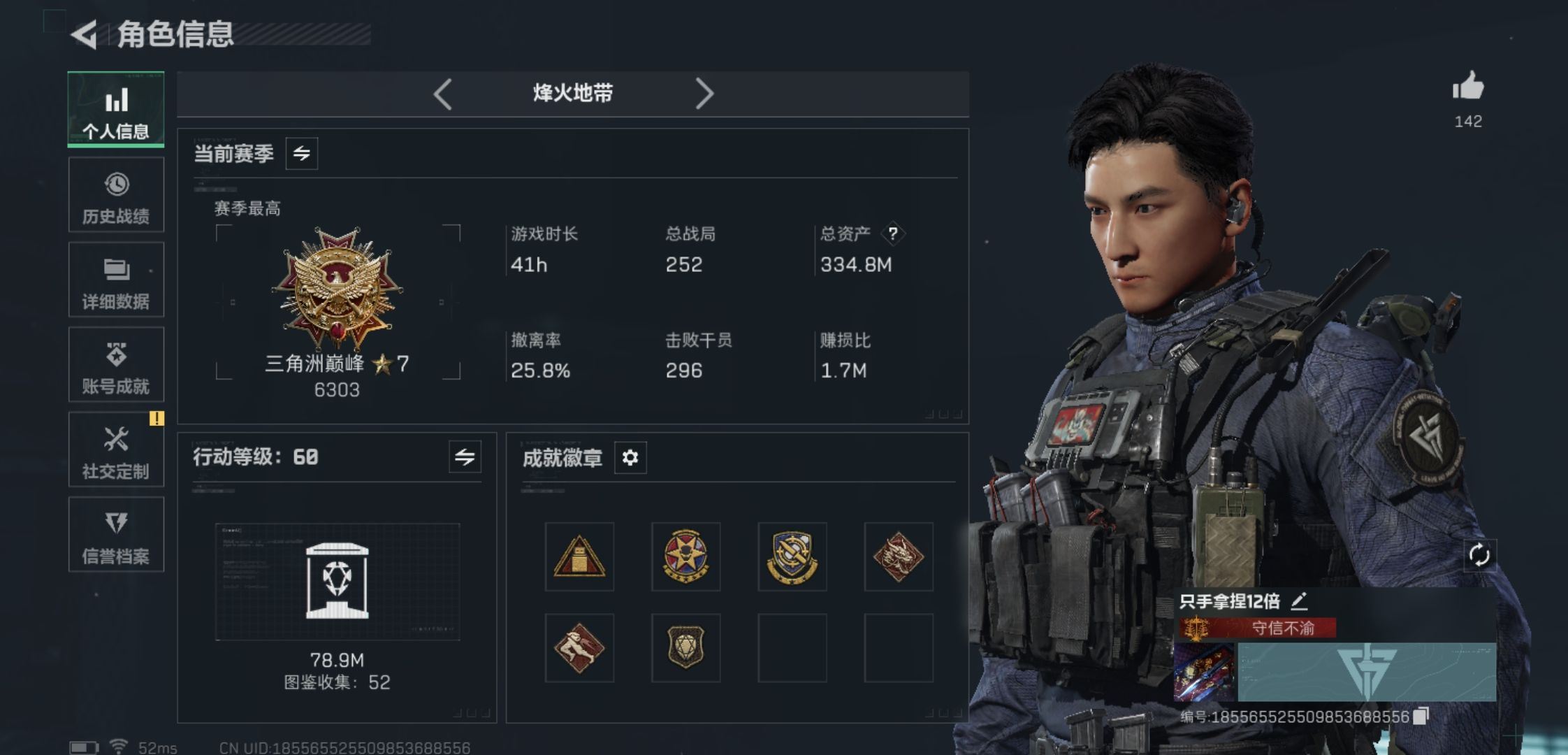Viewport: 1568px width, 755px height.
Task: Open 社交定制 sidebar section
Action: click(x=116, y=450)
